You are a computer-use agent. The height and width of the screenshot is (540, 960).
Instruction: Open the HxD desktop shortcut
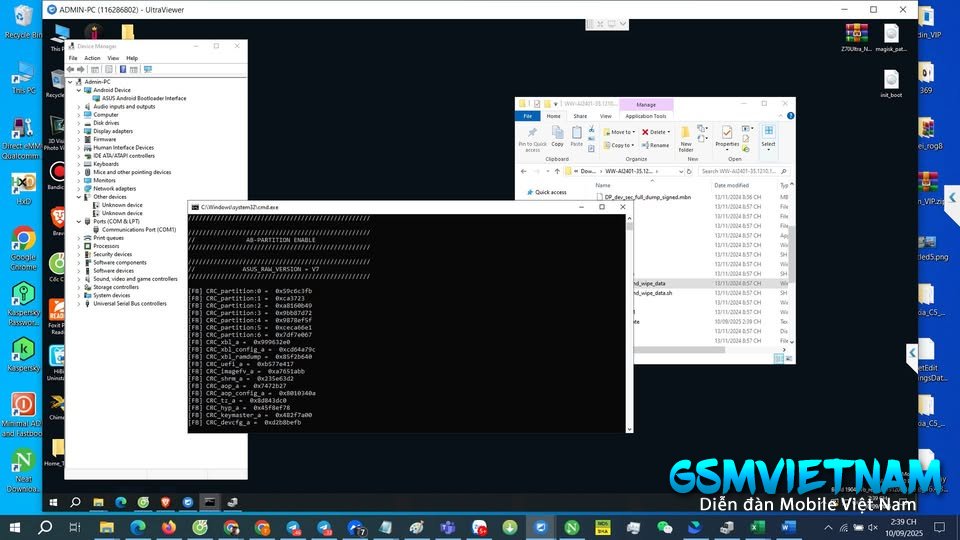coord(23,189)
